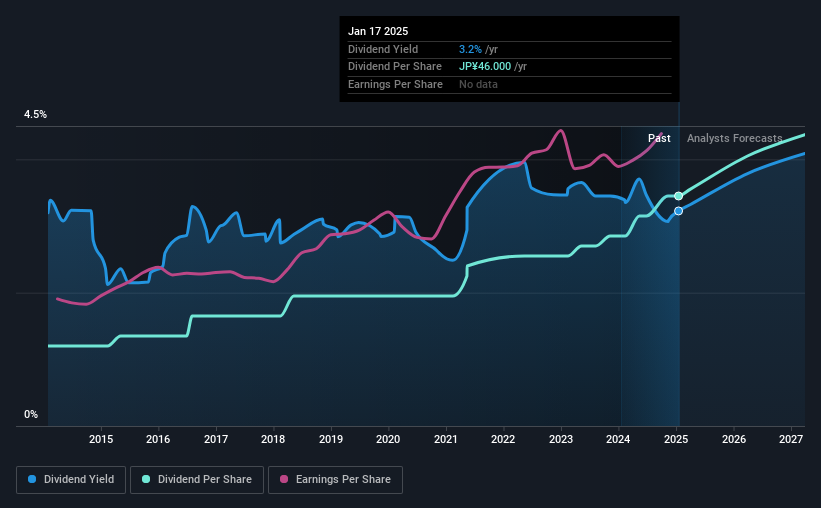
Task: Click the 2017 x-axis label
Action: (x=216, y=439)
